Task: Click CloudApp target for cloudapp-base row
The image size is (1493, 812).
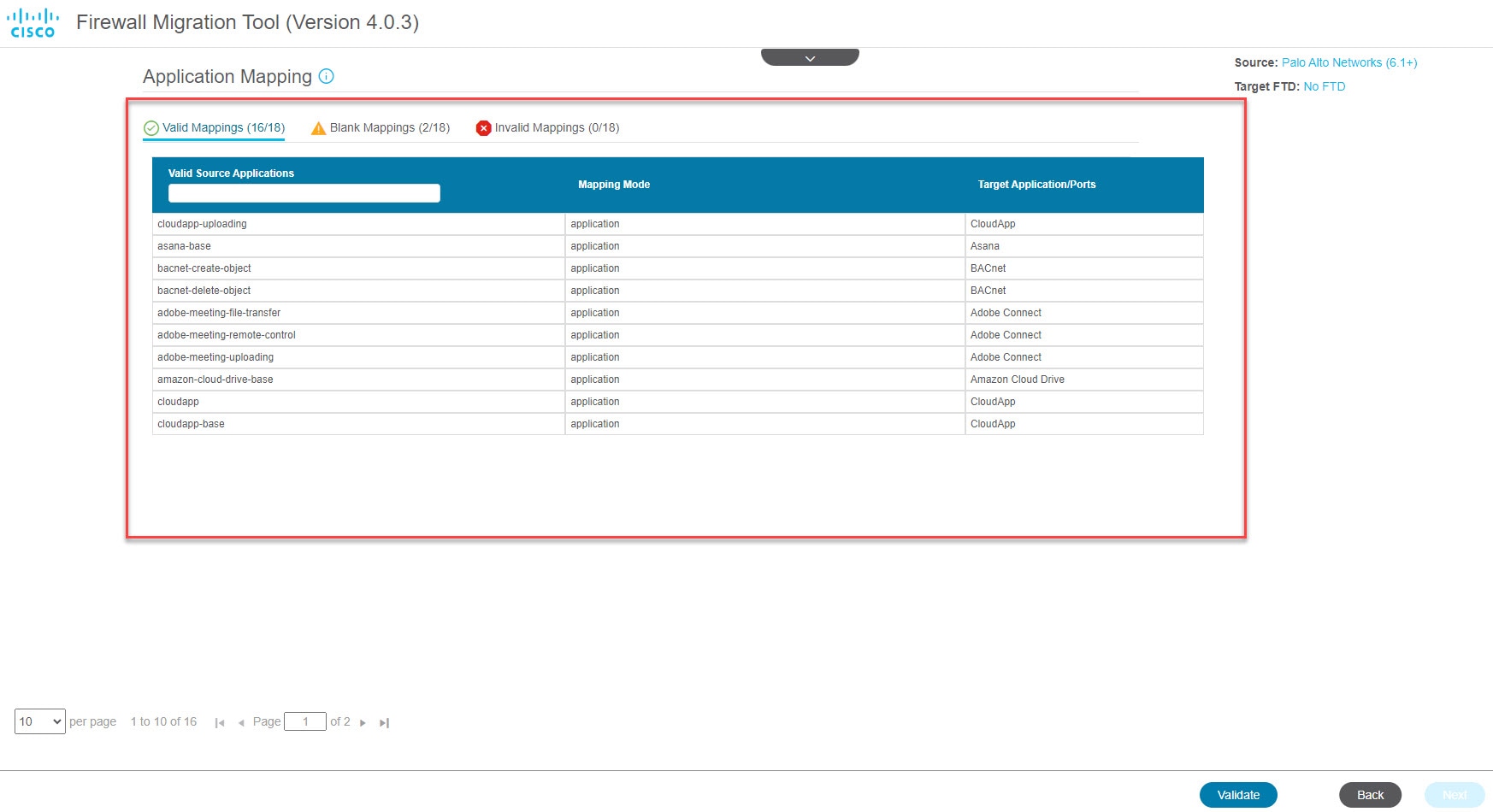Action: 1084,424
